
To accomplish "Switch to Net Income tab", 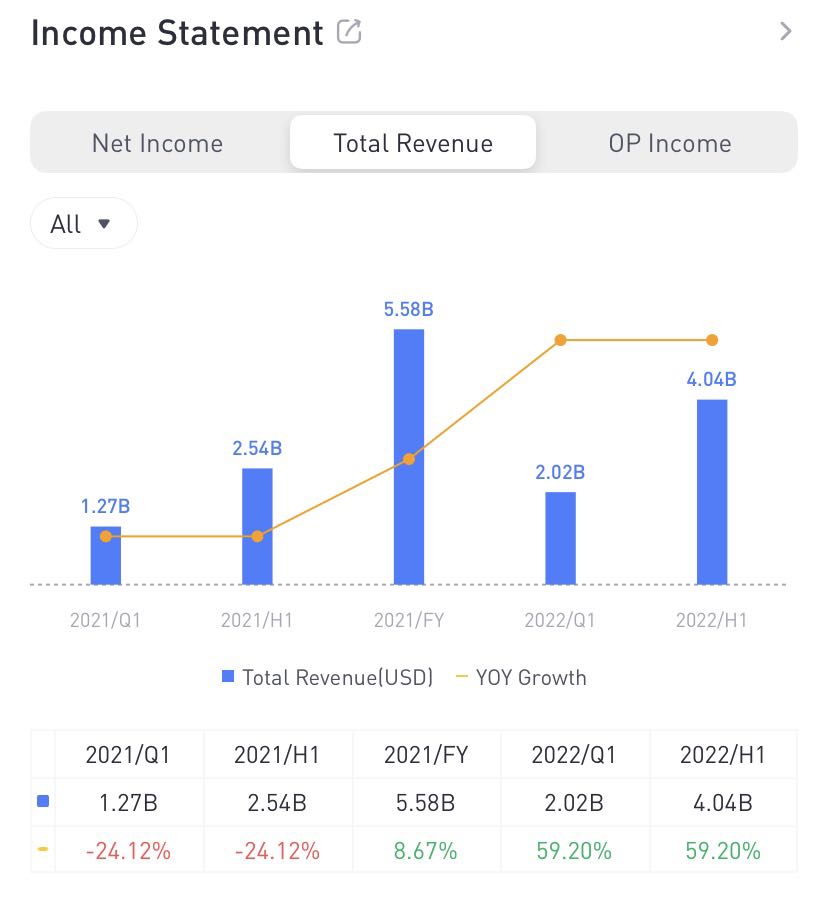I will coord(157,143).
